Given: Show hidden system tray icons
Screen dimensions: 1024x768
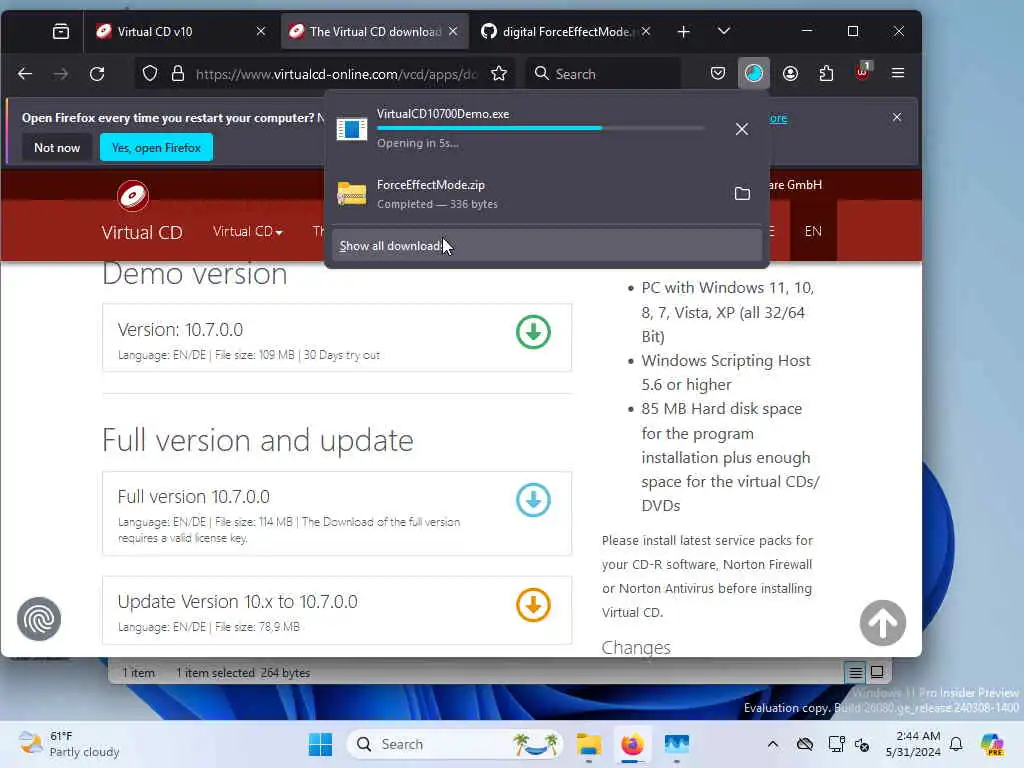Looking at the screenshot, I should click(x=773, y=744).
